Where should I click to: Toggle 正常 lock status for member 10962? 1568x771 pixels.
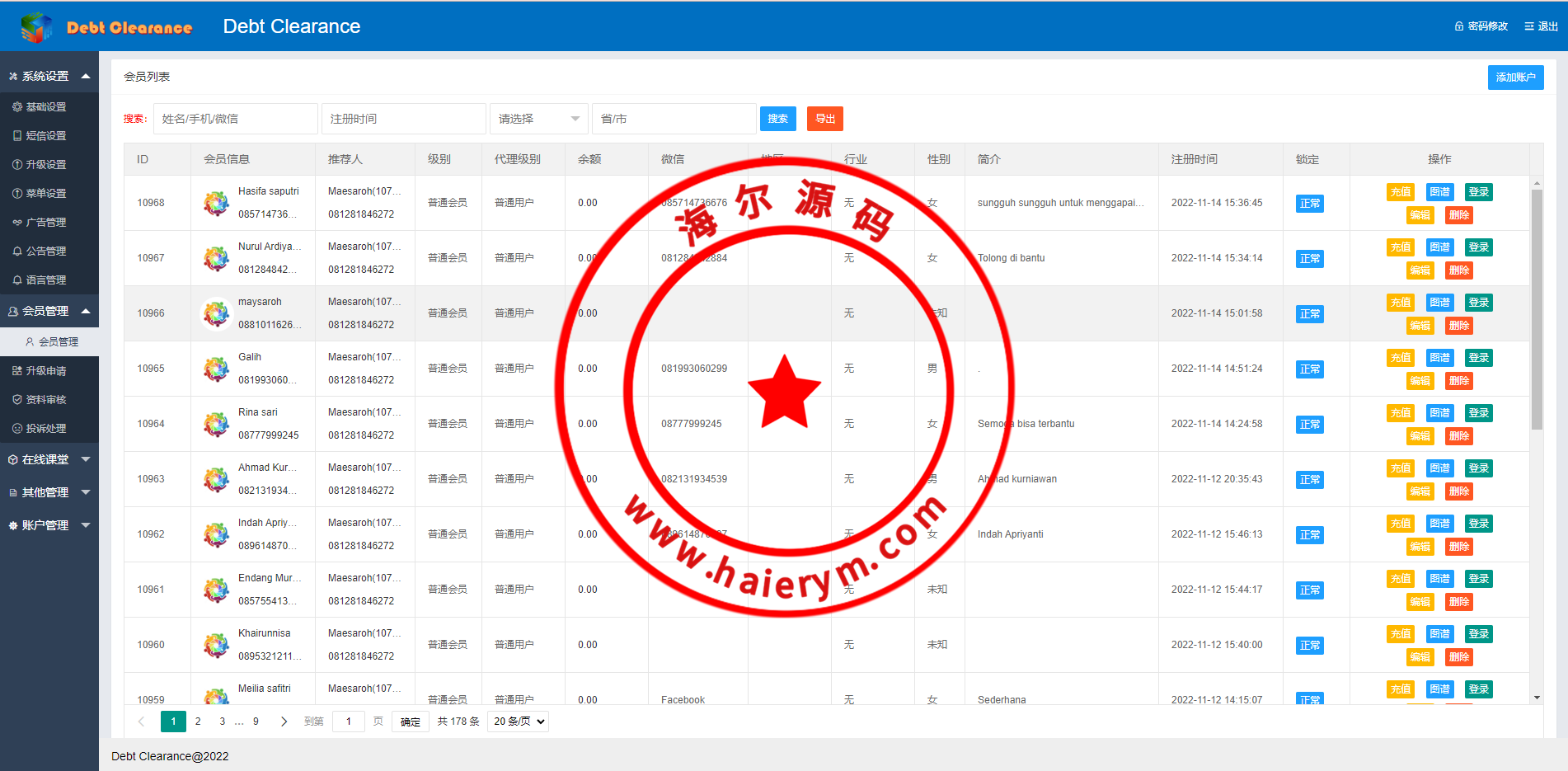(x=1309, y=535)
